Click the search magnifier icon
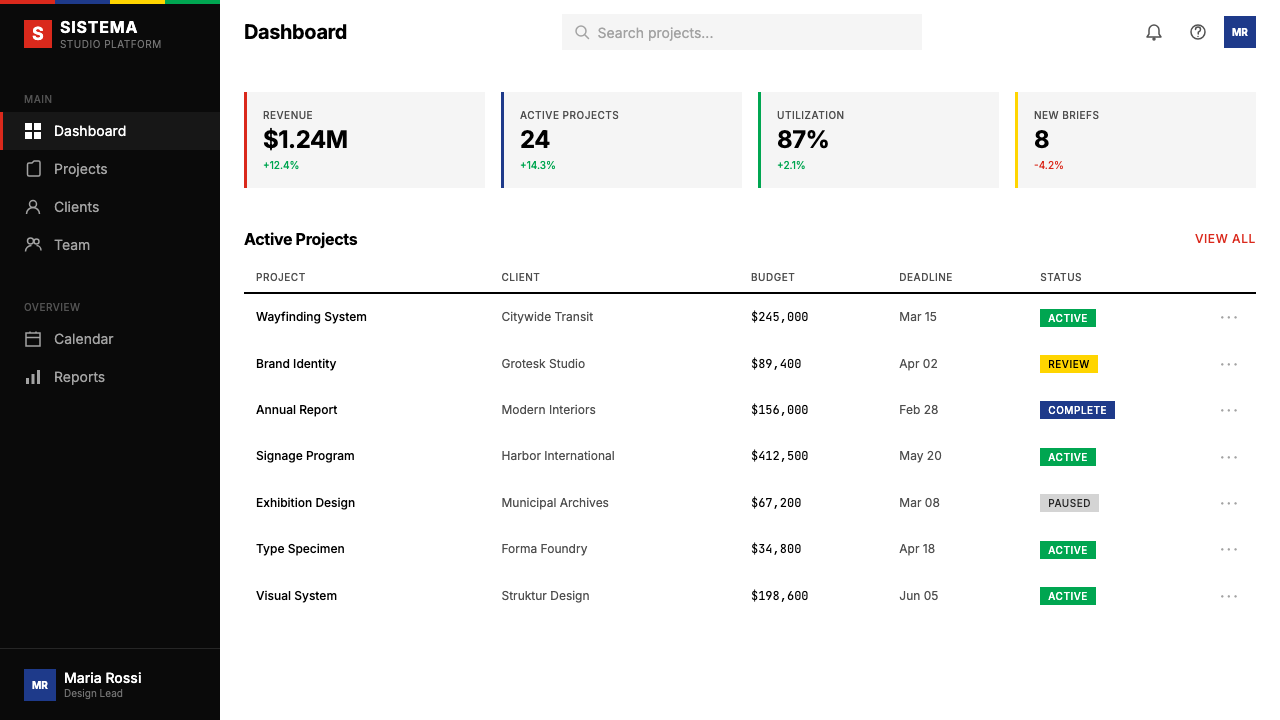1280x720 pixels. [x=582, y=33]
